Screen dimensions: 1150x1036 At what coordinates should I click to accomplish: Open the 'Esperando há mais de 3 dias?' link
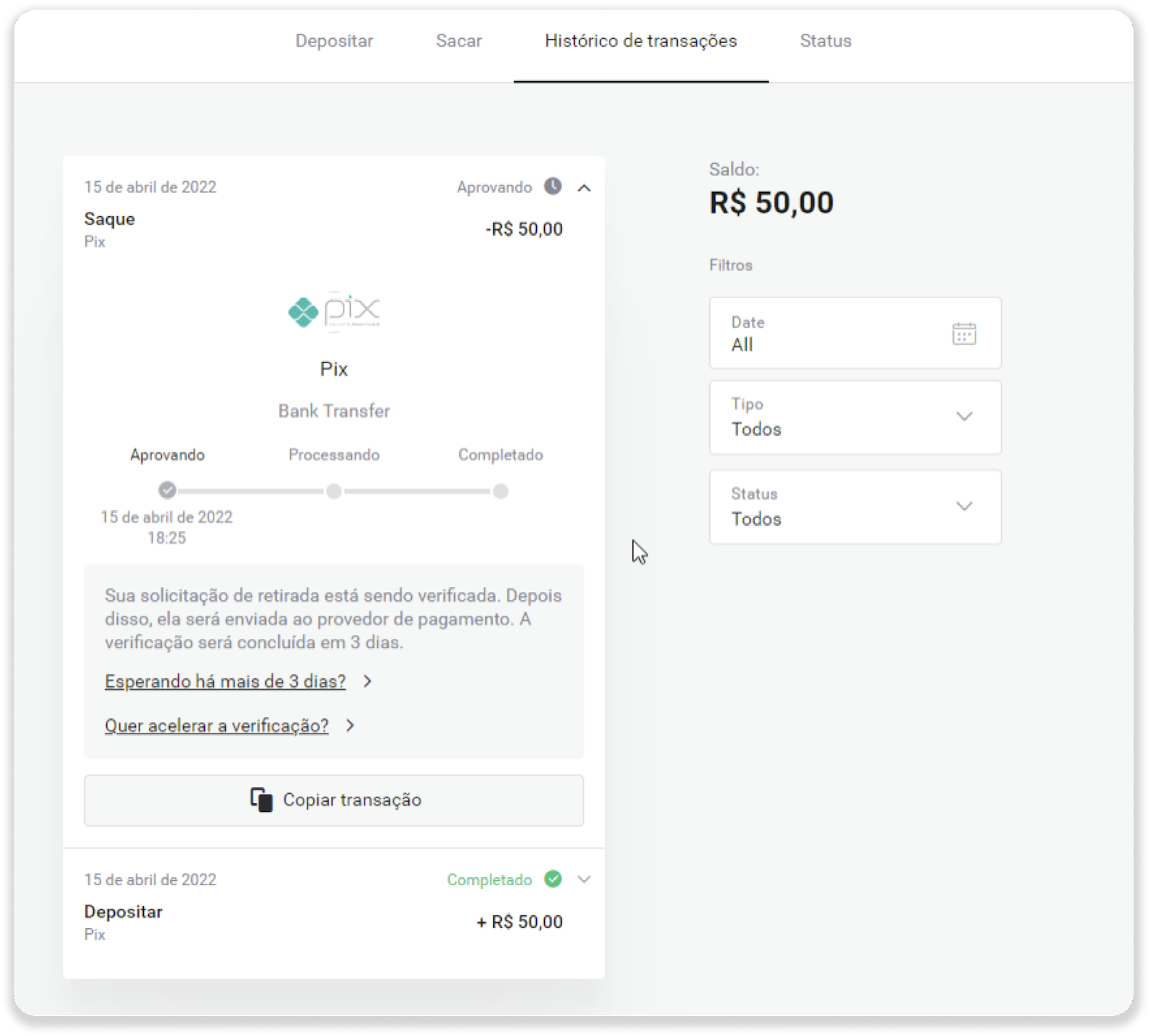(x=225, y=681)
